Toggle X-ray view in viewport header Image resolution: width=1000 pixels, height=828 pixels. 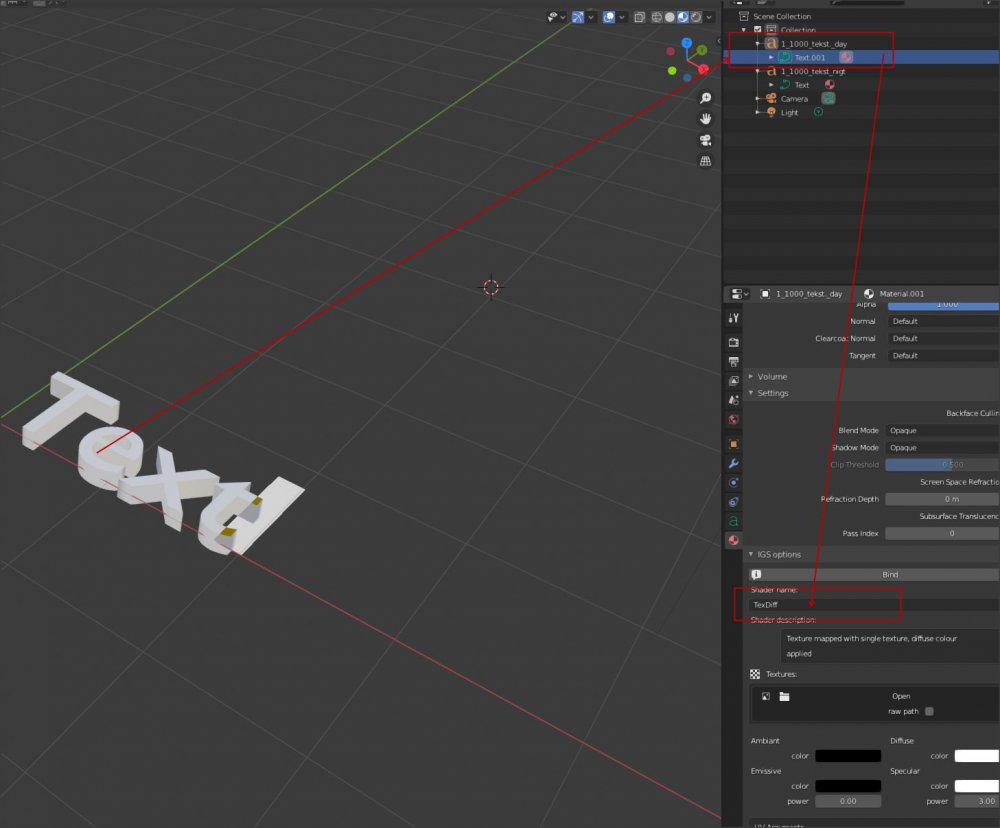pos(641,17)
